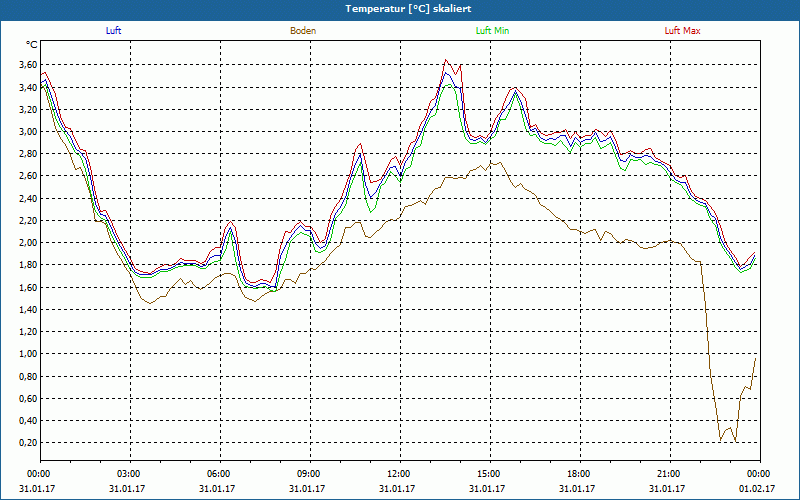
Task: Click the 1,60 y-axis value
Action: [x=28, y=287]
